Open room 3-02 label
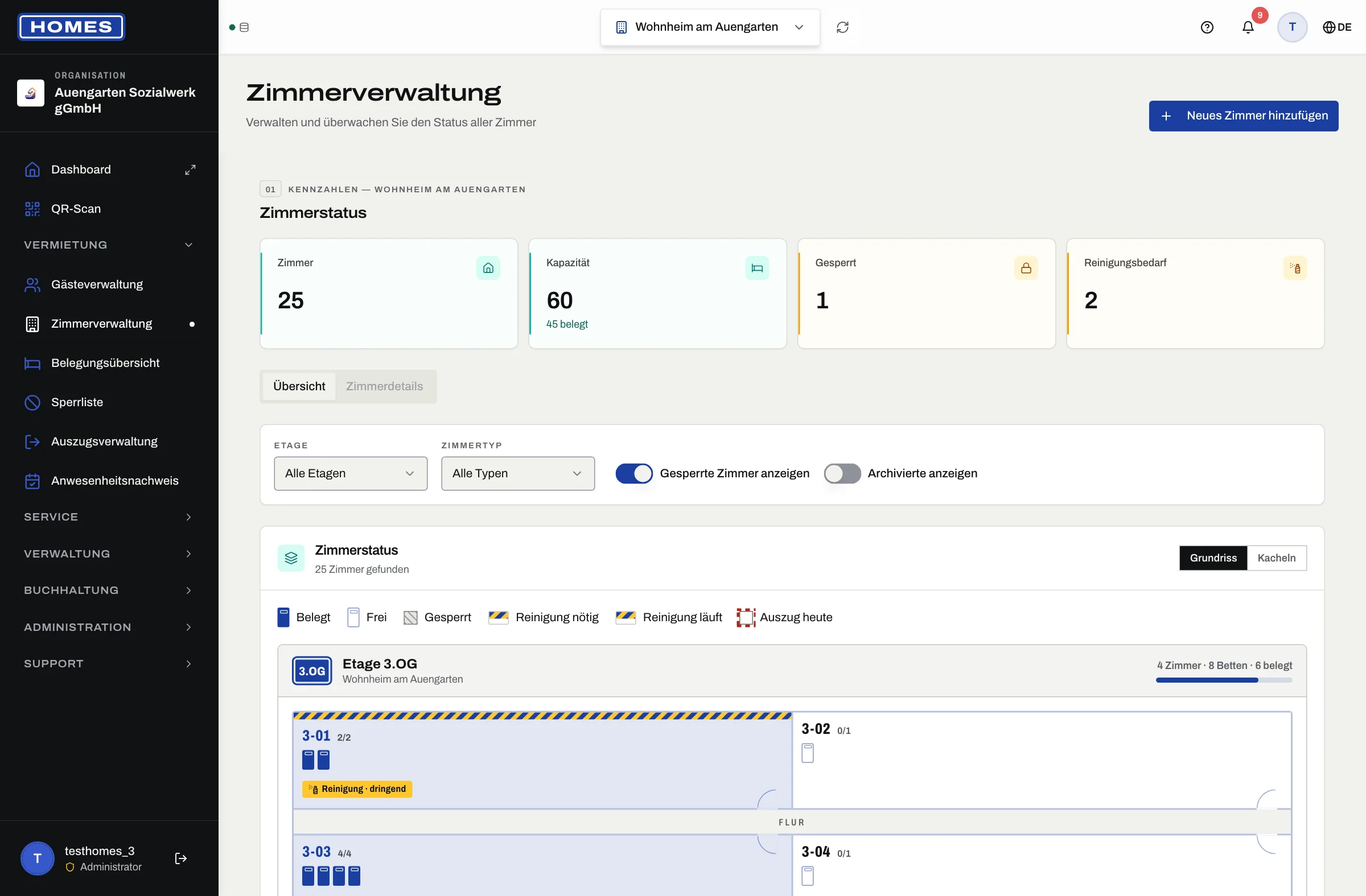 click(816, 729)
